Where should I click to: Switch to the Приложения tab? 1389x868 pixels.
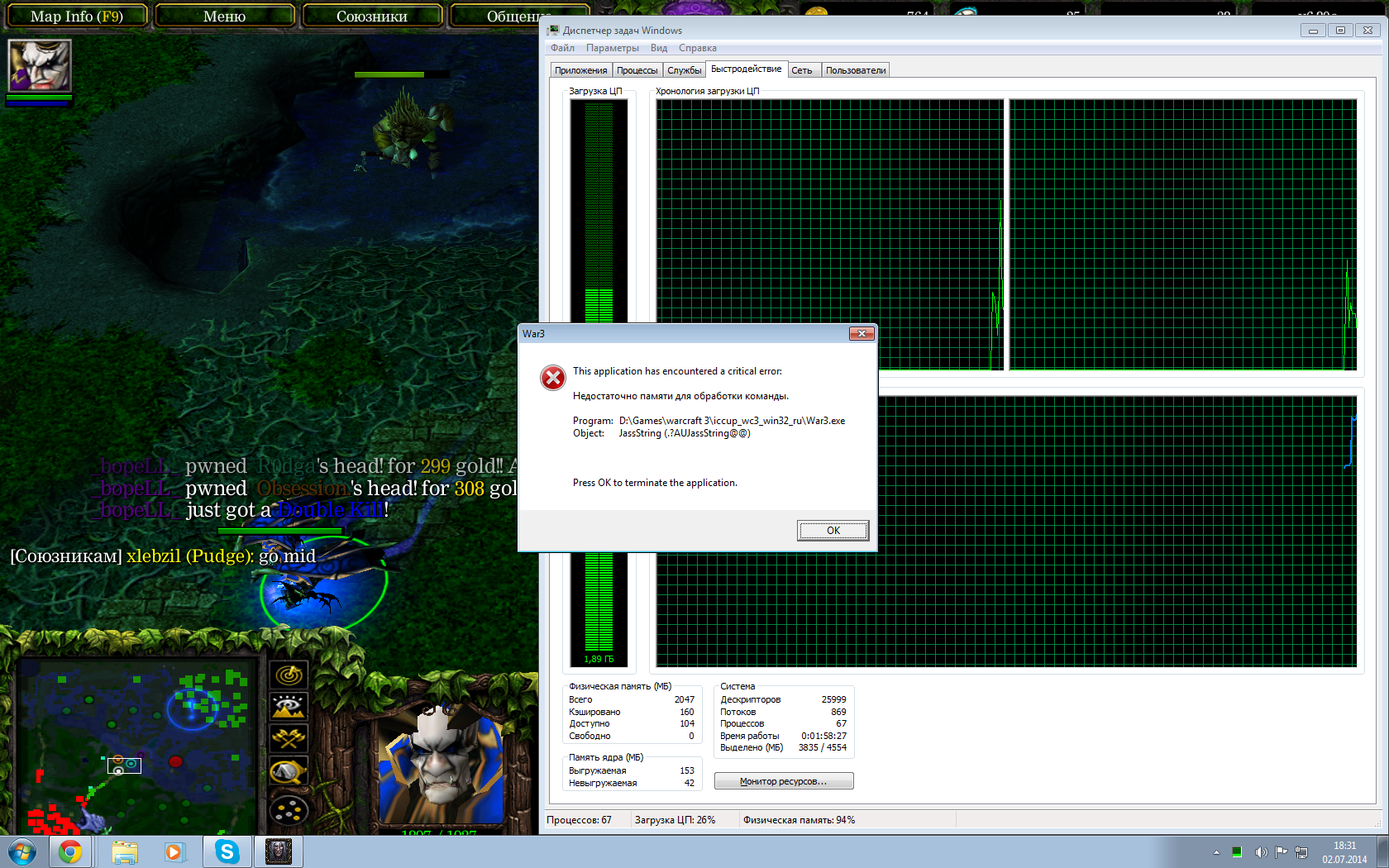pyautogui.click(x=581, y=70)
